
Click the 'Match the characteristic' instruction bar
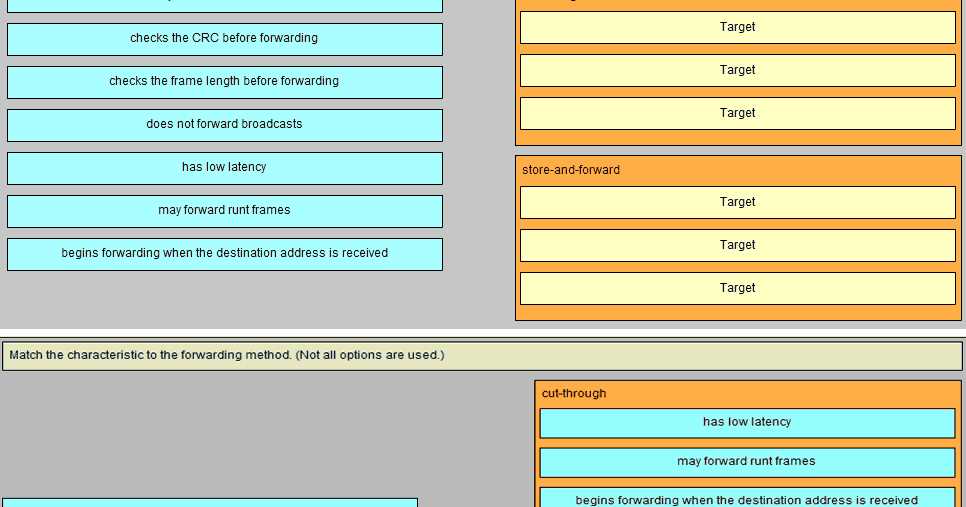pos(482,356)
